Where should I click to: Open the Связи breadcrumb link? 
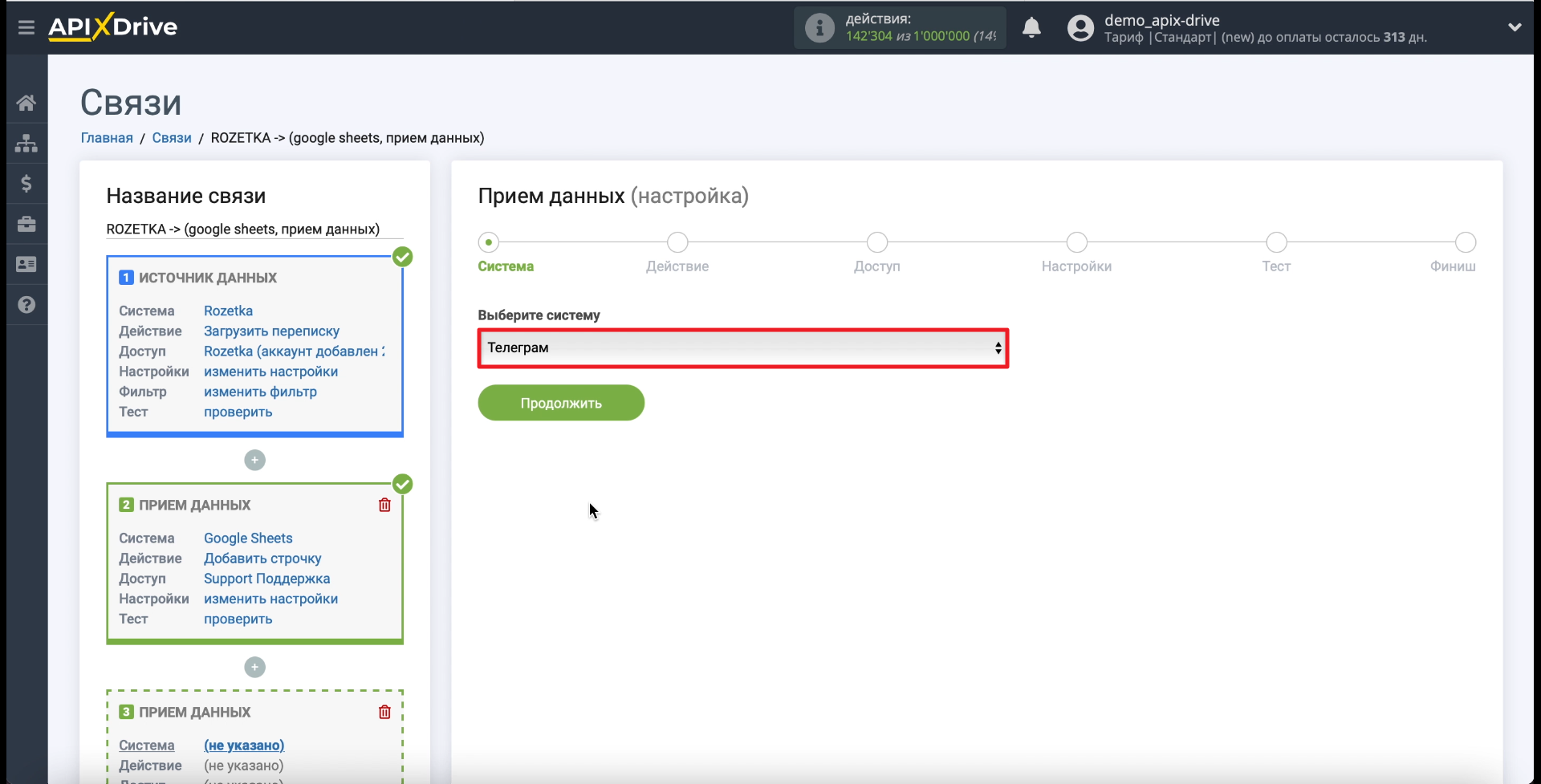[172, 138]
